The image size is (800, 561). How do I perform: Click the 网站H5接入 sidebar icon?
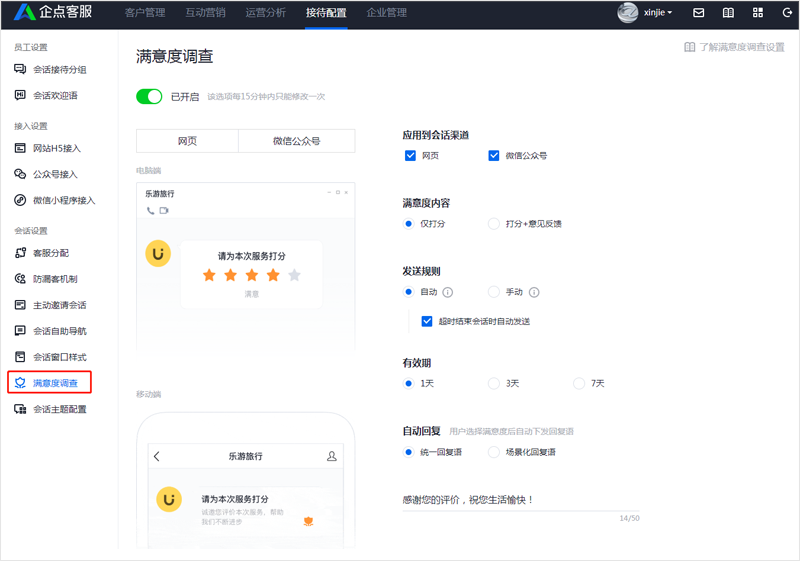20,148
